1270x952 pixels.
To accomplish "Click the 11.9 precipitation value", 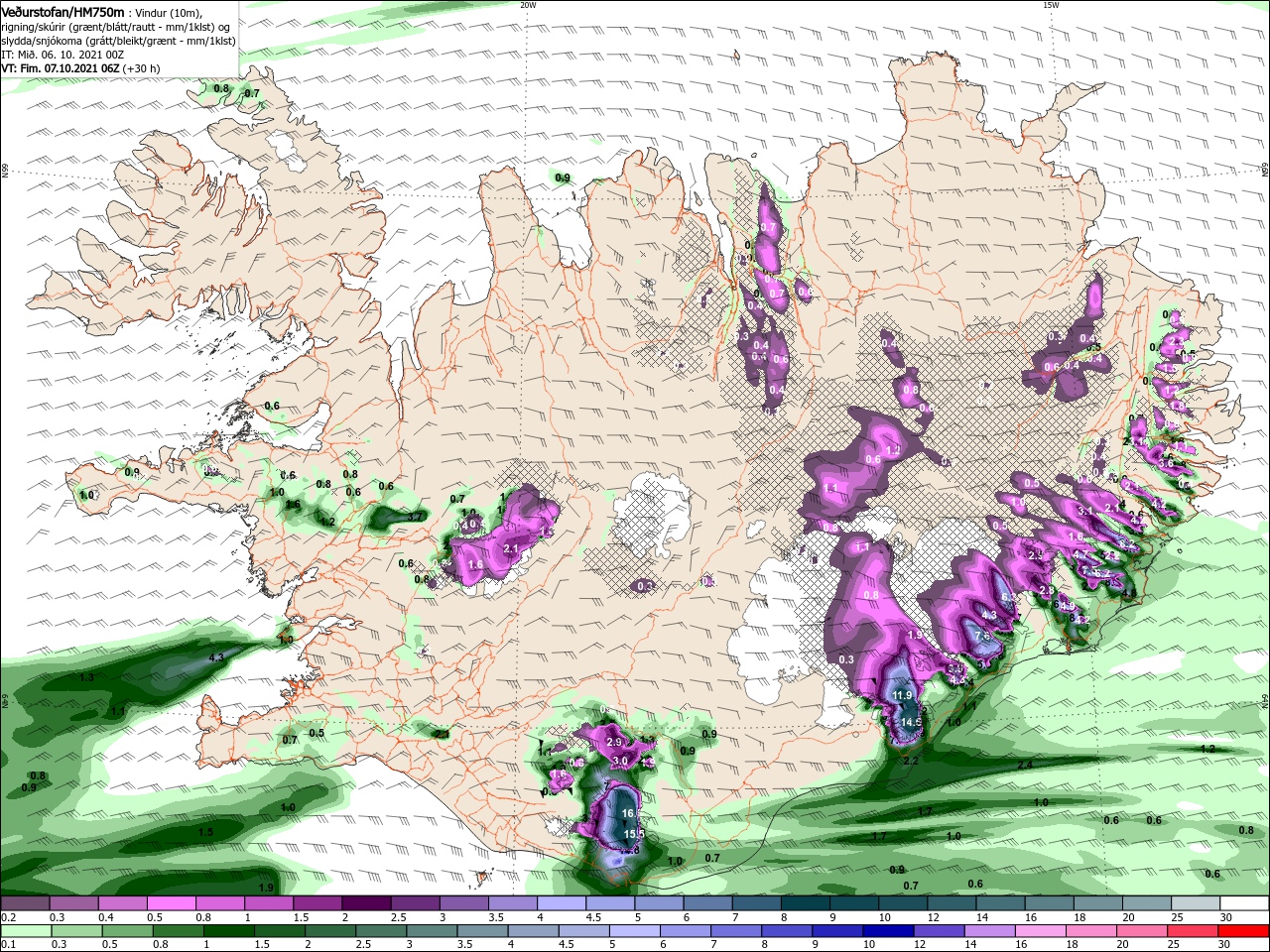I will [x=902, y=696].
